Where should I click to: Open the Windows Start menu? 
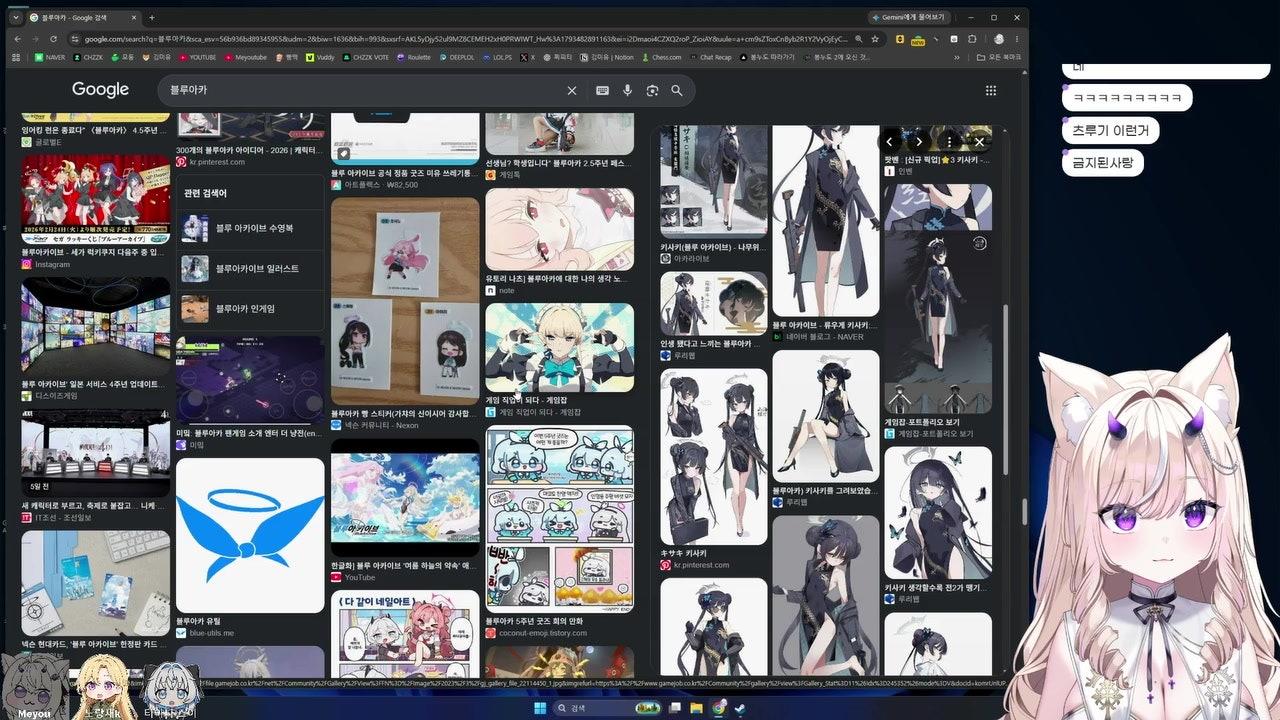pos(540,708)
